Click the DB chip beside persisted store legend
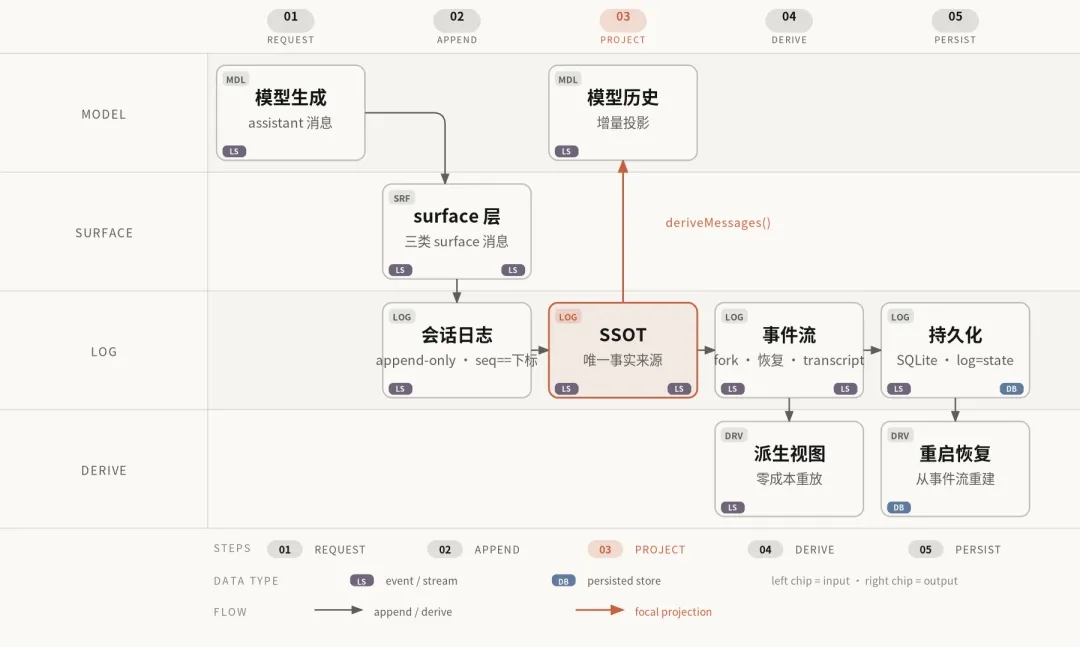 [563, 581]
